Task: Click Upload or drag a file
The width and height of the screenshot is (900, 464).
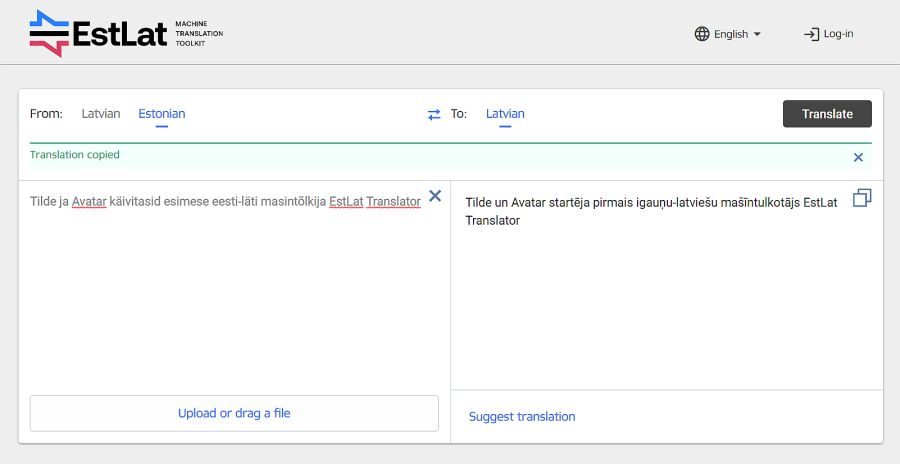Action: pos(234,413)
